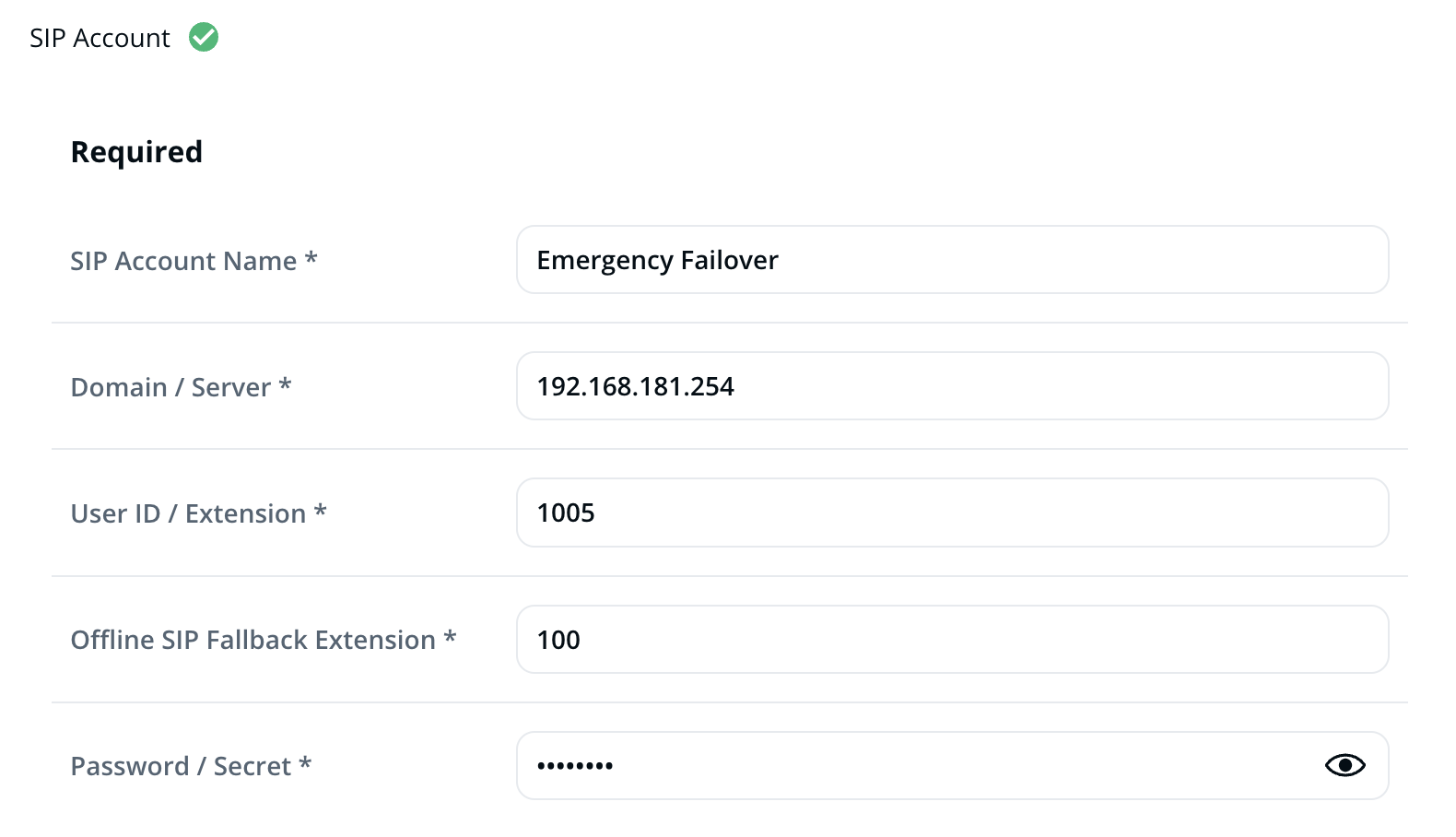Click the Required section heading
Viewport: 1456px width, 837px height.
coord(136,152)
